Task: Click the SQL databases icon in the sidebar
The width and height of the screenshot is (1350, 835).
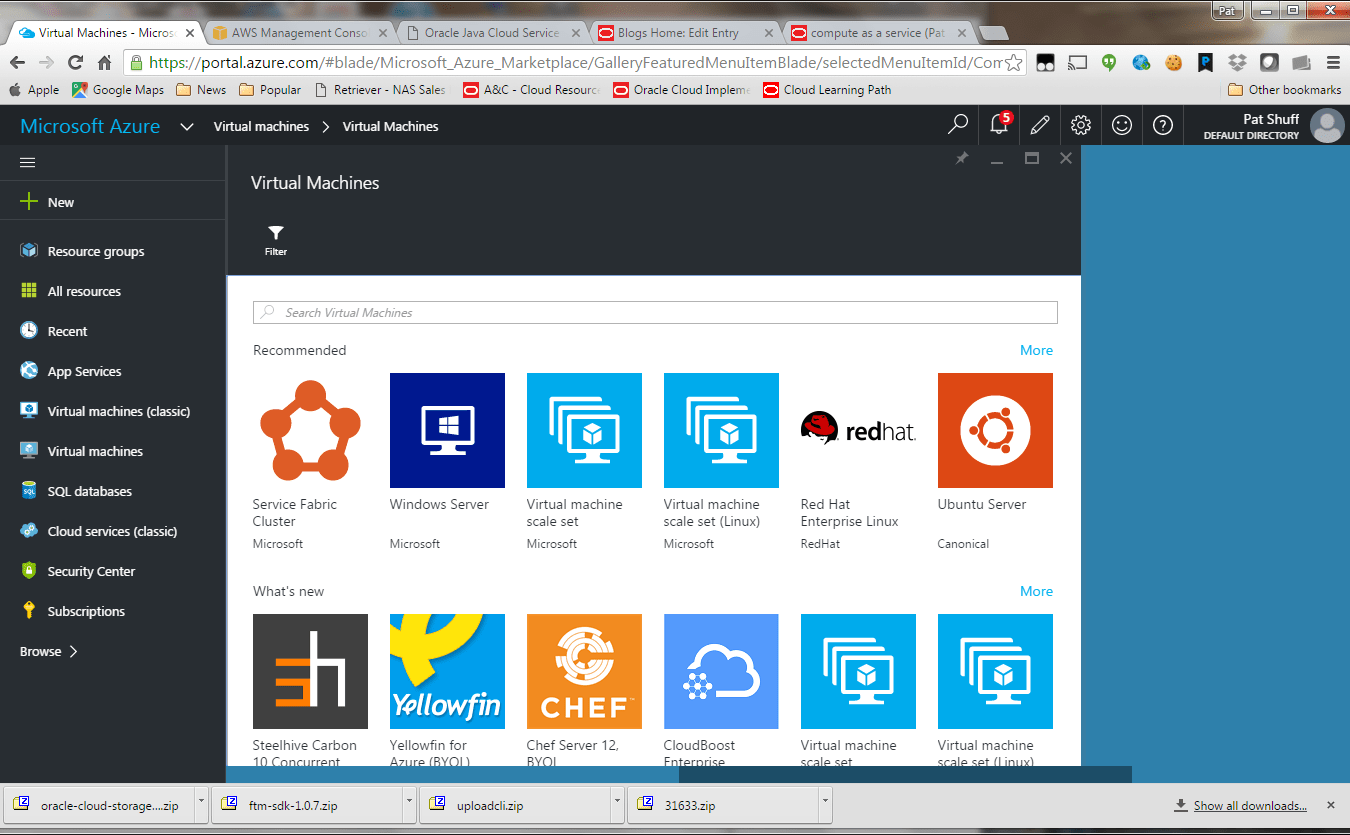Action: coord(29,491)
